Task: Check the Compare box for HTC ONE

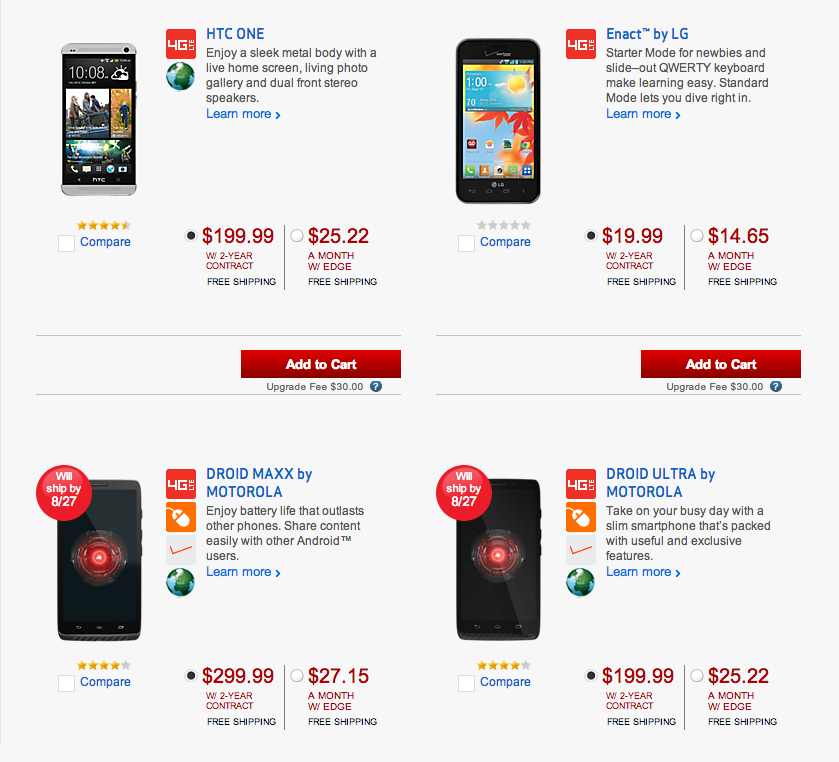Action: [67, 243]
